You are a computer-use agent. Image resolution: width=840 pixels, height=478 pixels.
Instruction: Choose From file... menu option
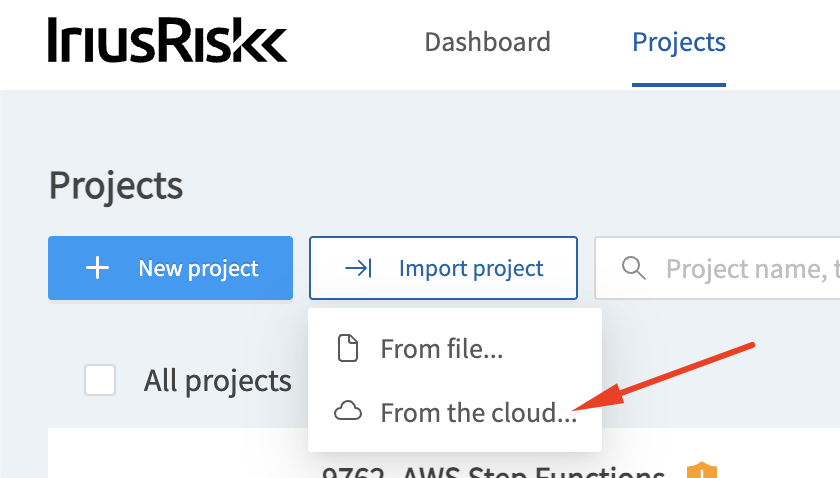pyautogui.click(x=455, y=349)
